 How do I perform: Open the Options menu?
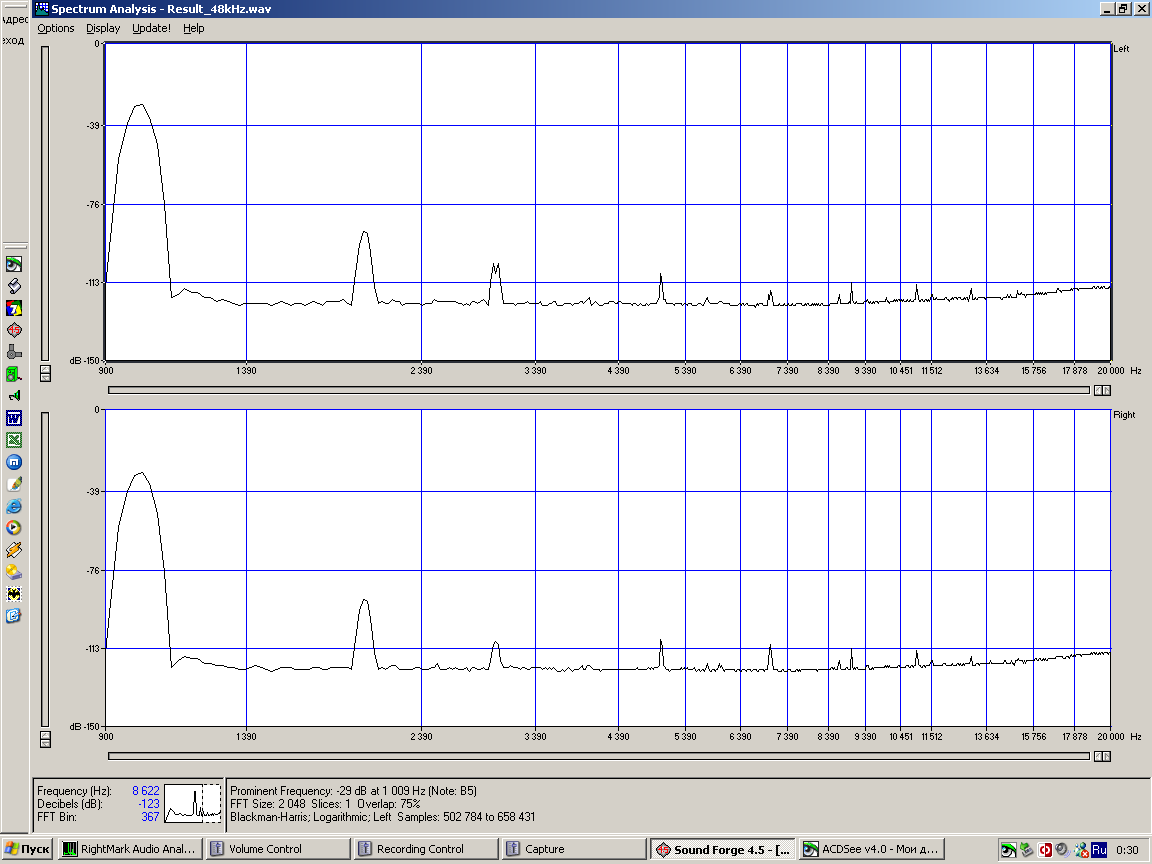tap(56, 28)
